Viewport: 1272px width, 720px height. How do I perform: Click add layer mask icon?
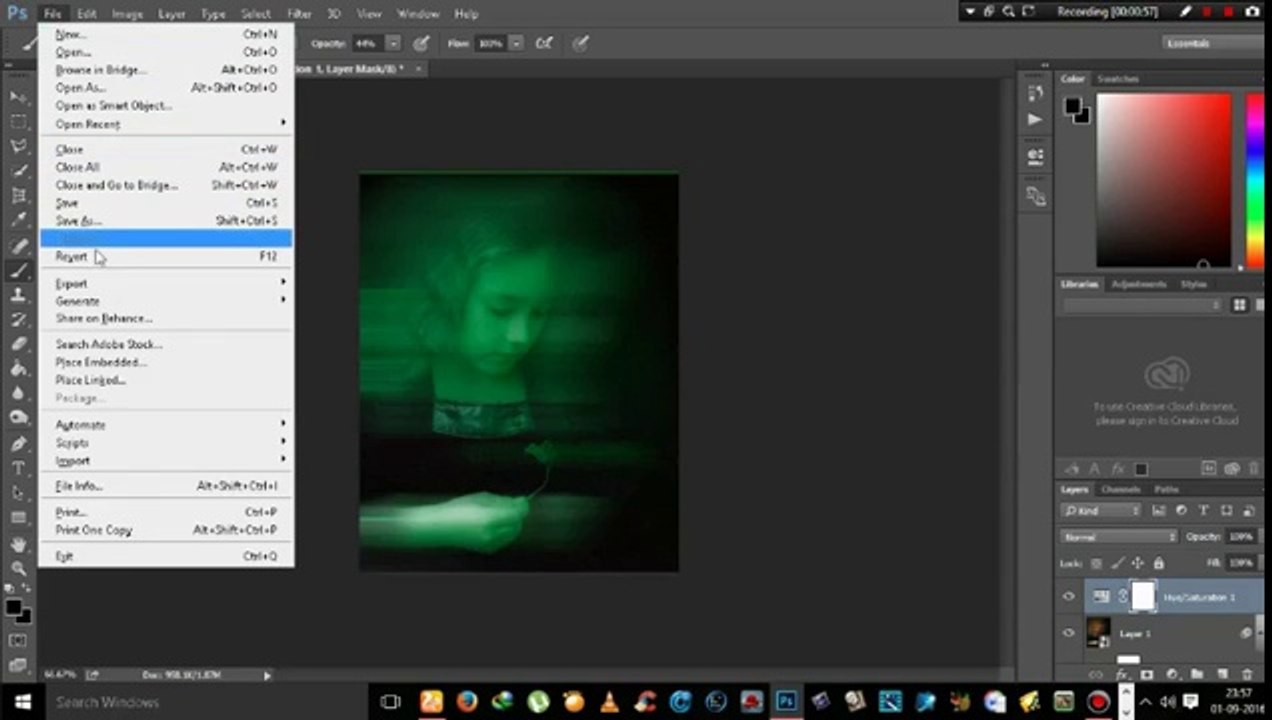point(1147,675)
